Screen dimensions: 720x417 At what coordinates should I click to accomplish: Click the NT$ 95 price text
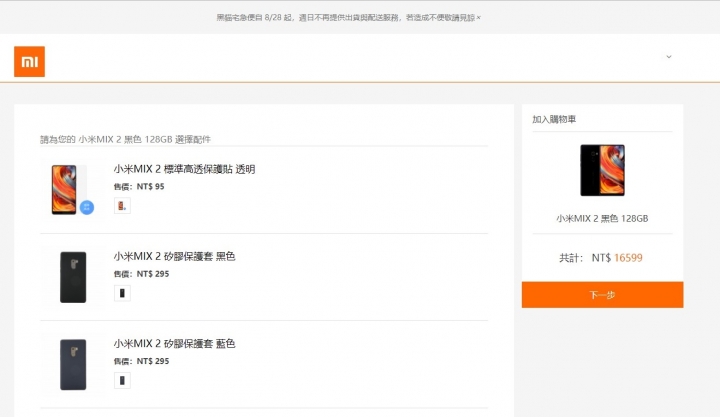pos(150,186)
